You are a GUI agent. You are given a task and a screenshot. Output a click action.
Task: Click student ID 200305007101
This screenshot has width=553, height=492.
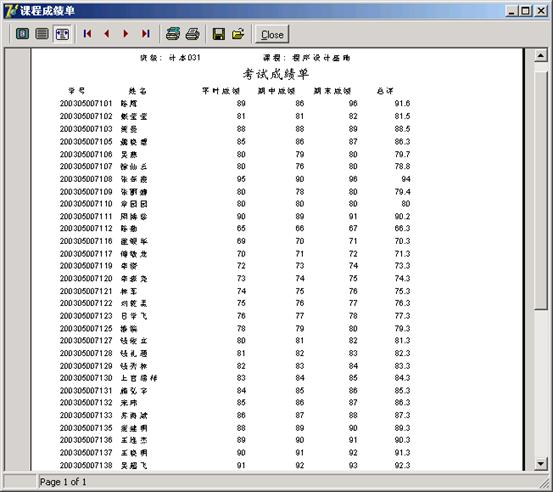click(x=86, y=103)
